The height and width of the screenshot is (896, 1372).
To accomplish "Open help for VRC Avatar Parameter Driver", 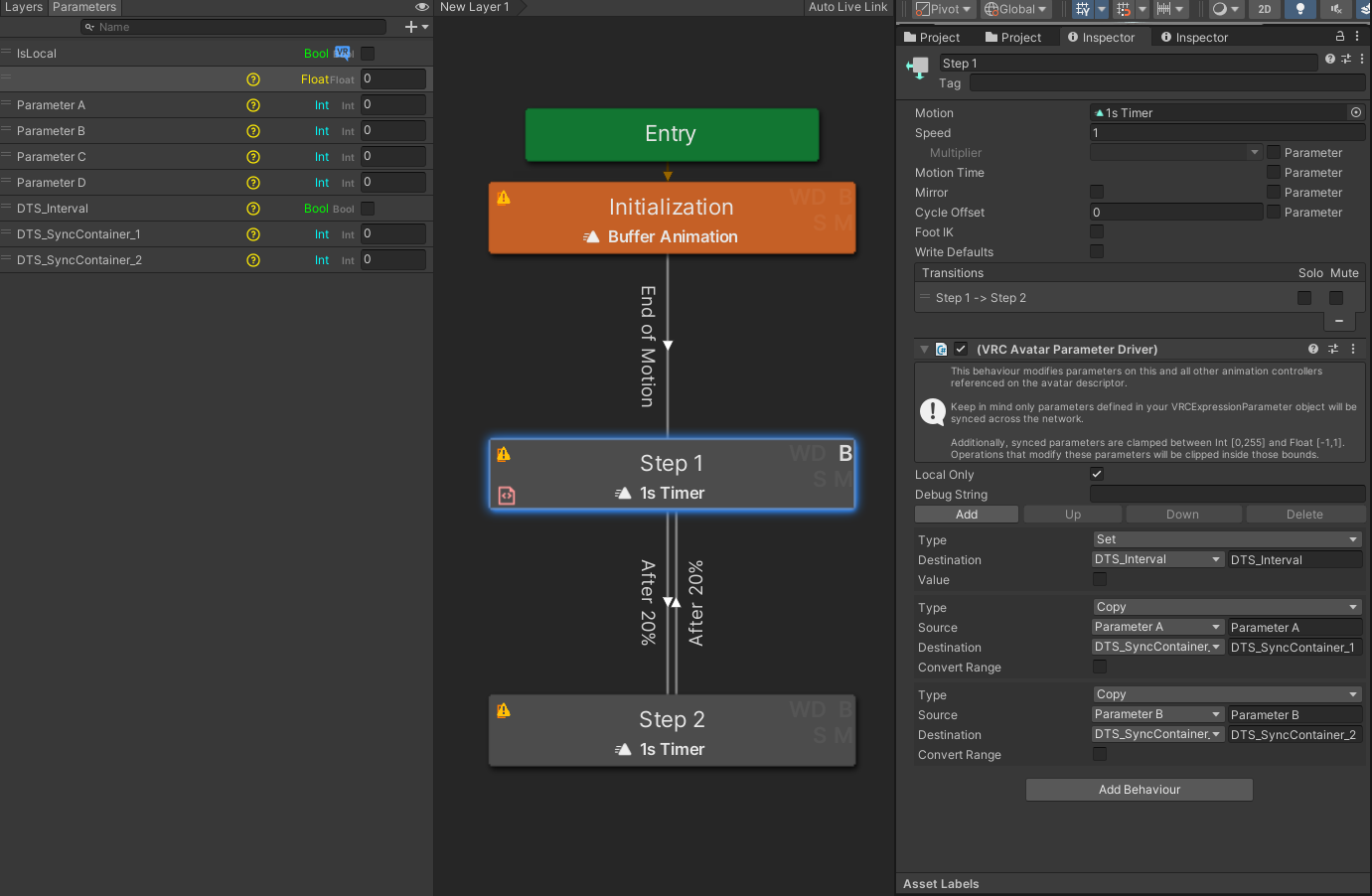I will pos(1313,349).
